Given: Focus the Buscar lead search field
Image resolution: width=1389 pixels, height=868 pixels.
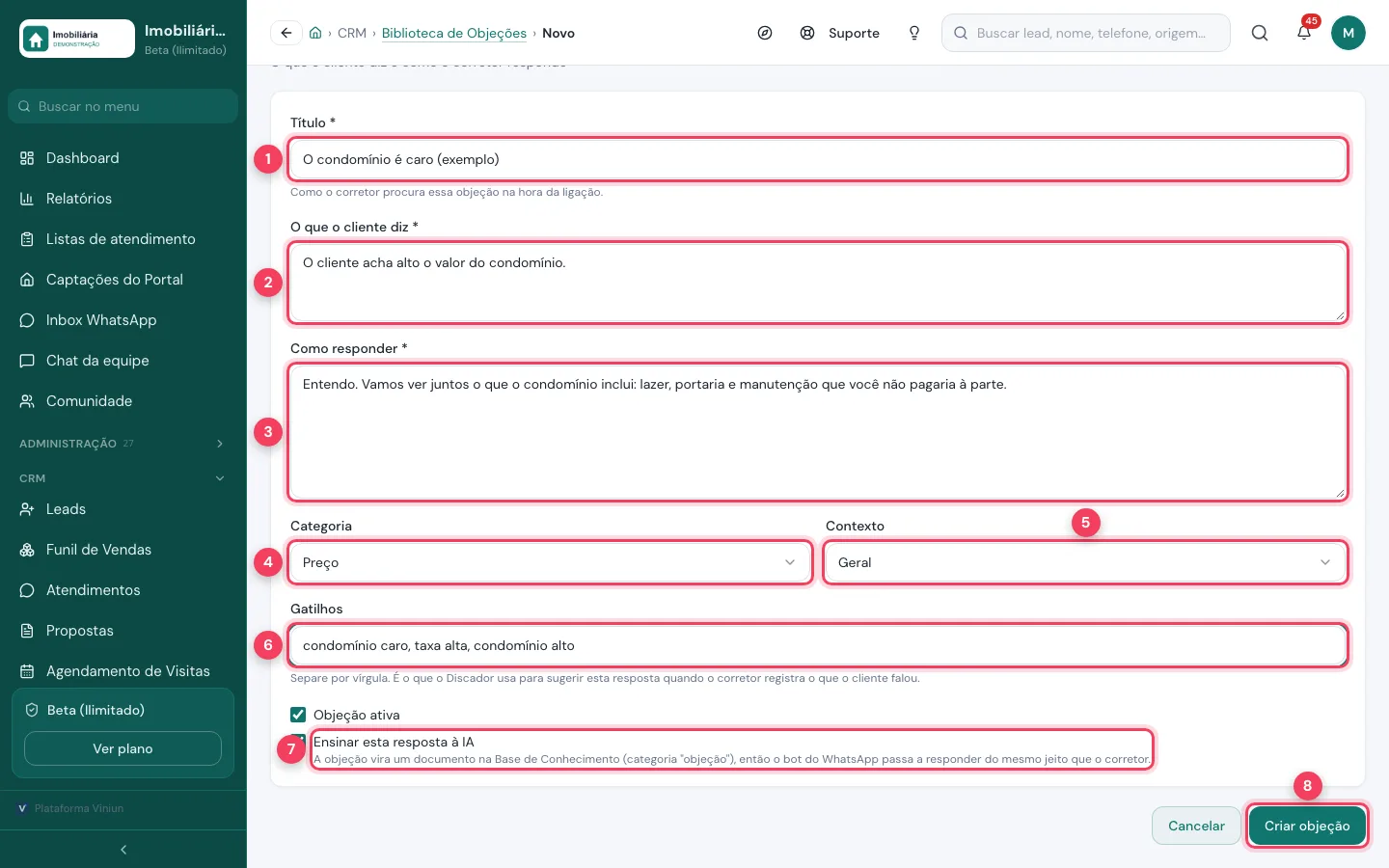Looking at the screenshot, I should pos(1086,33).
